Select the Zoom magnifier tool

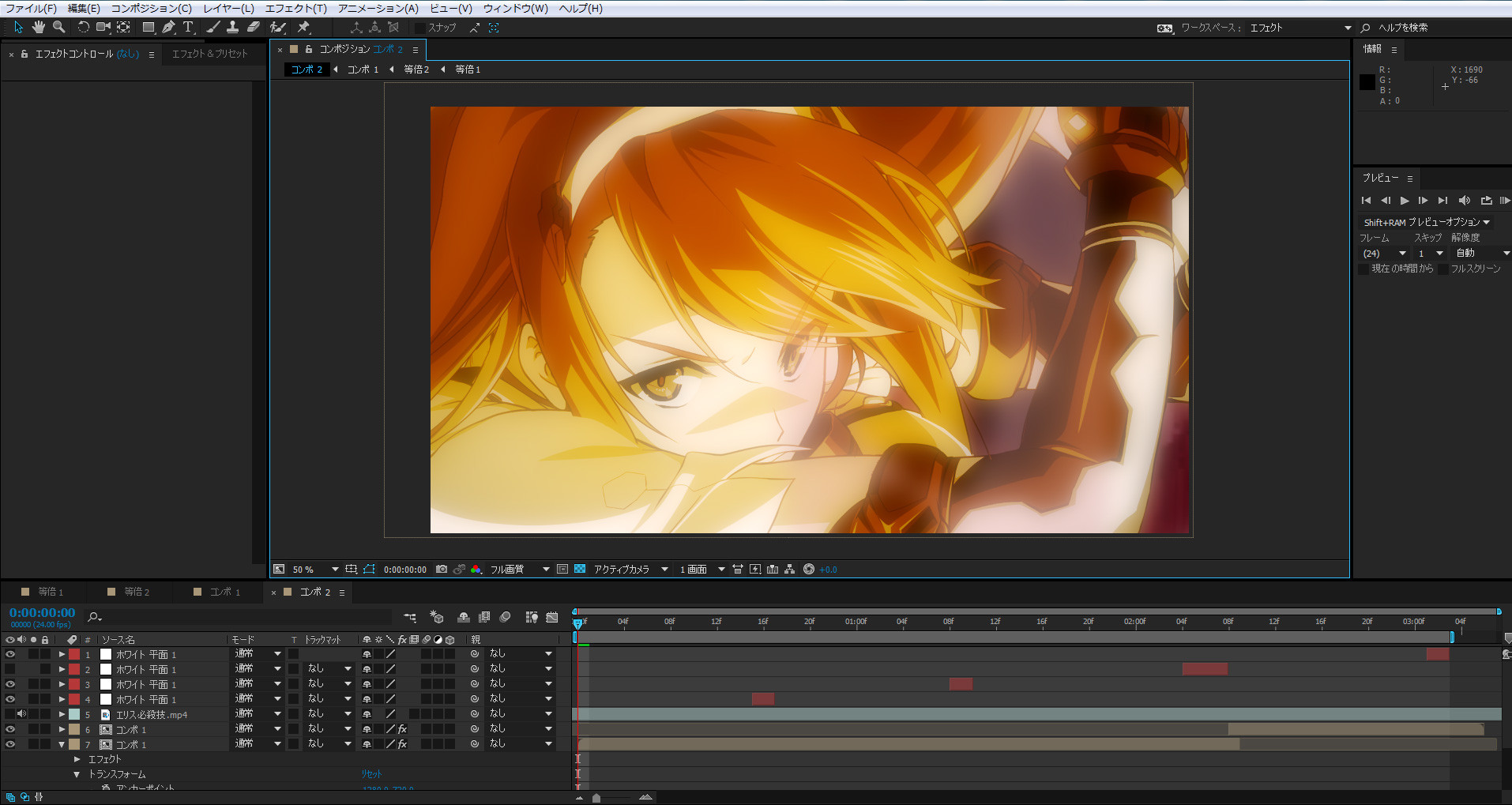58,27
